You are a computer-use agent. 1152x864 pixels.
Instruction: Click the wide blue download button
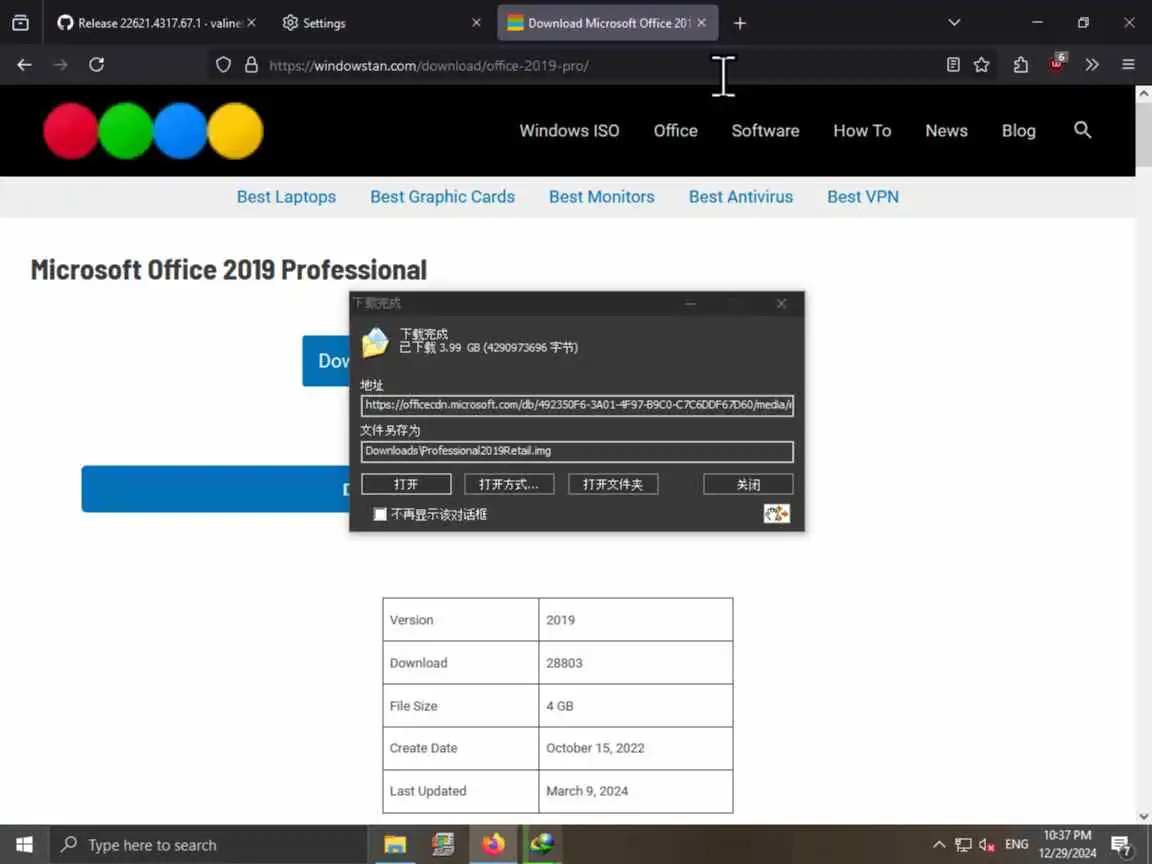(x=215, y=489)
